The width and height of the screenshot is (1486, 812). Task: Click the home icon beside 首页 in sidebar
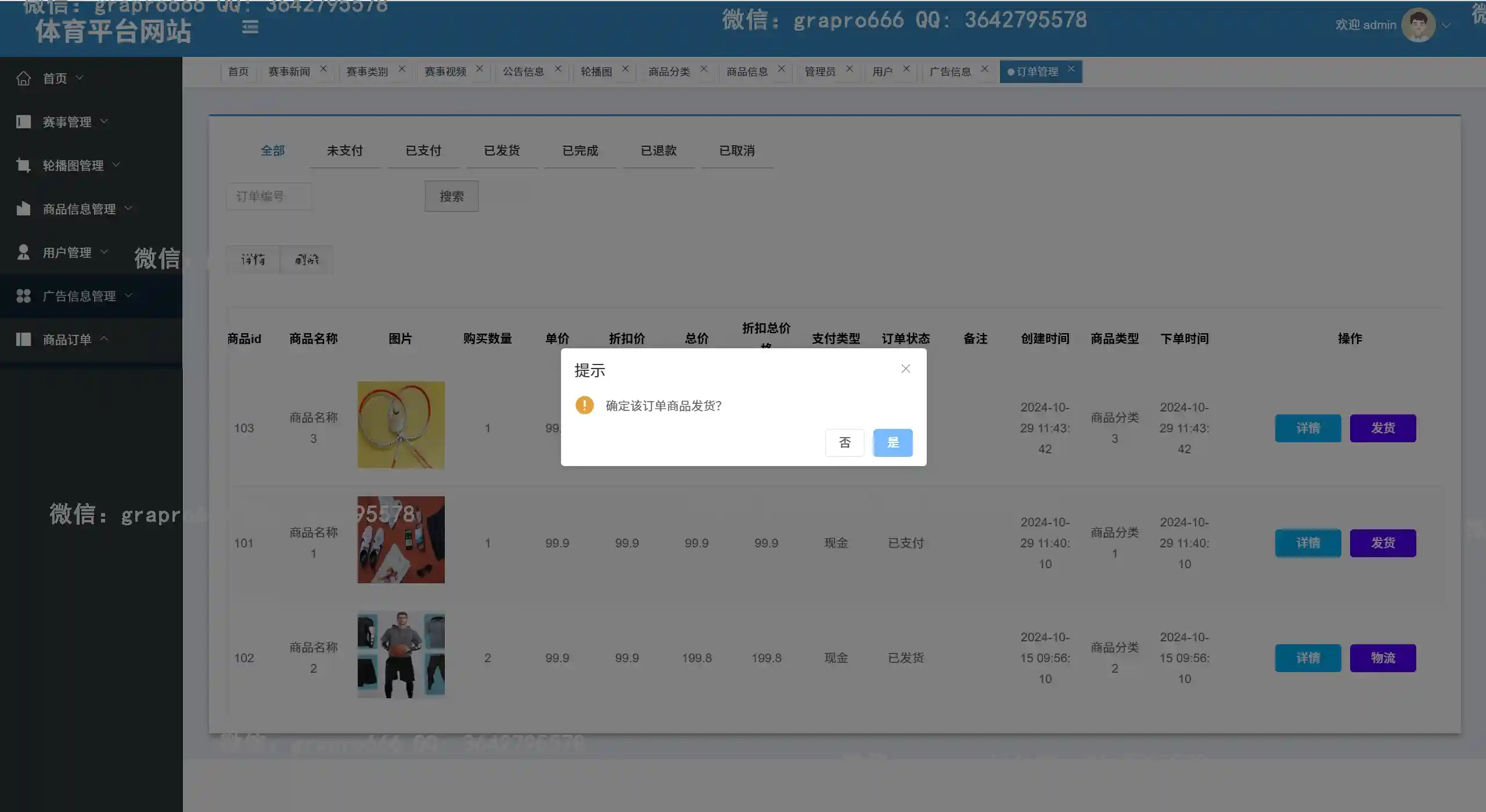point(23,78)
